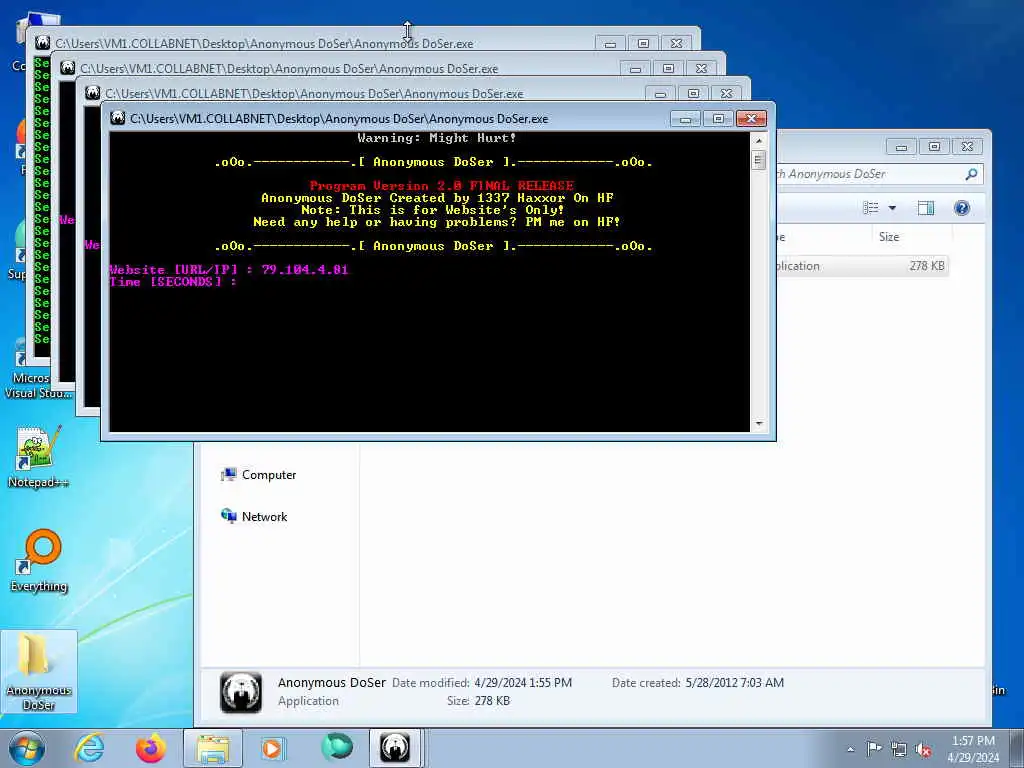The height and width of the screenshot is (768, 1024).
Task: Close the Explorer window
Action: (x=967, y=146)
